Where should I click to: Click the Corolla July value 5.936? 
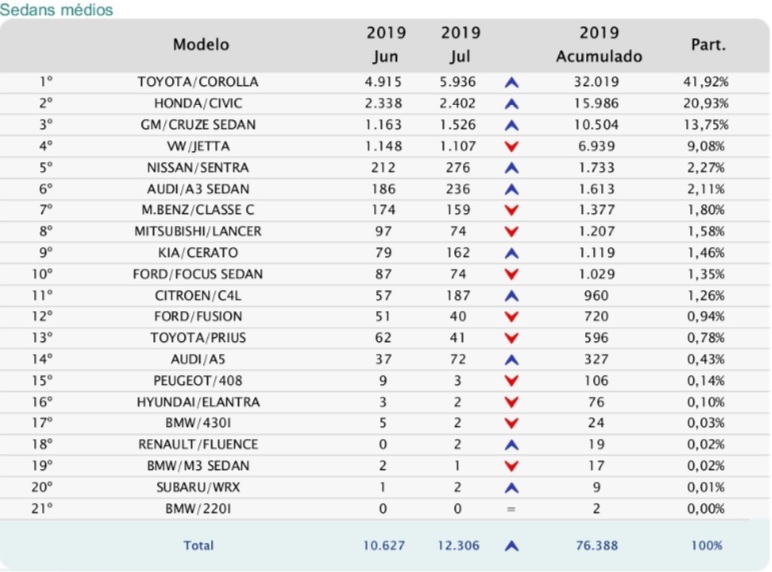coord(458,82)
